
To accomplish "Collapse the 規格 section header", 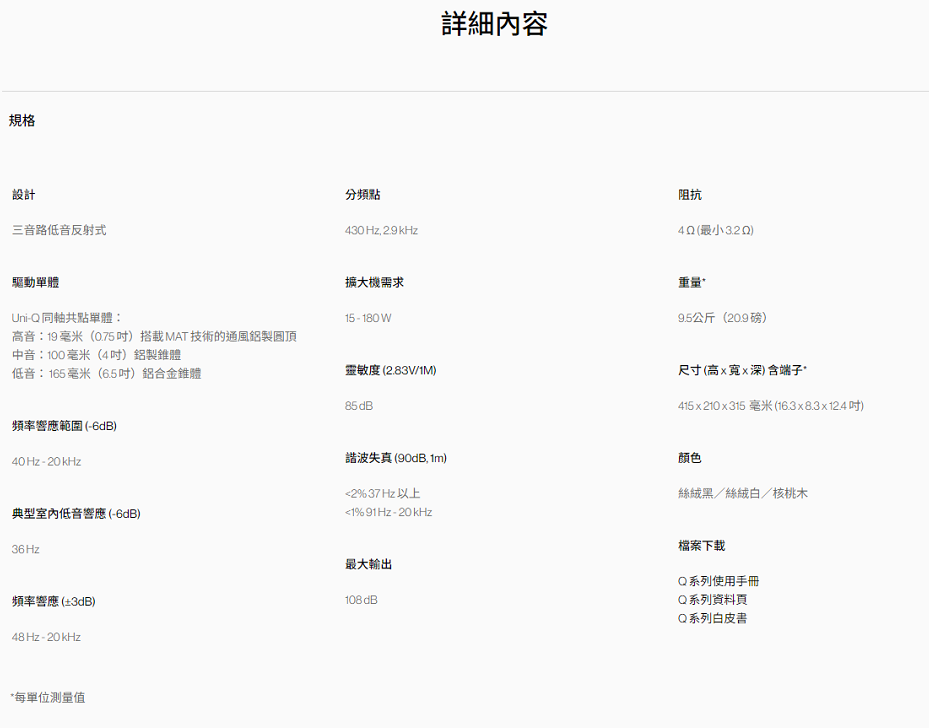I will (22, 121).
